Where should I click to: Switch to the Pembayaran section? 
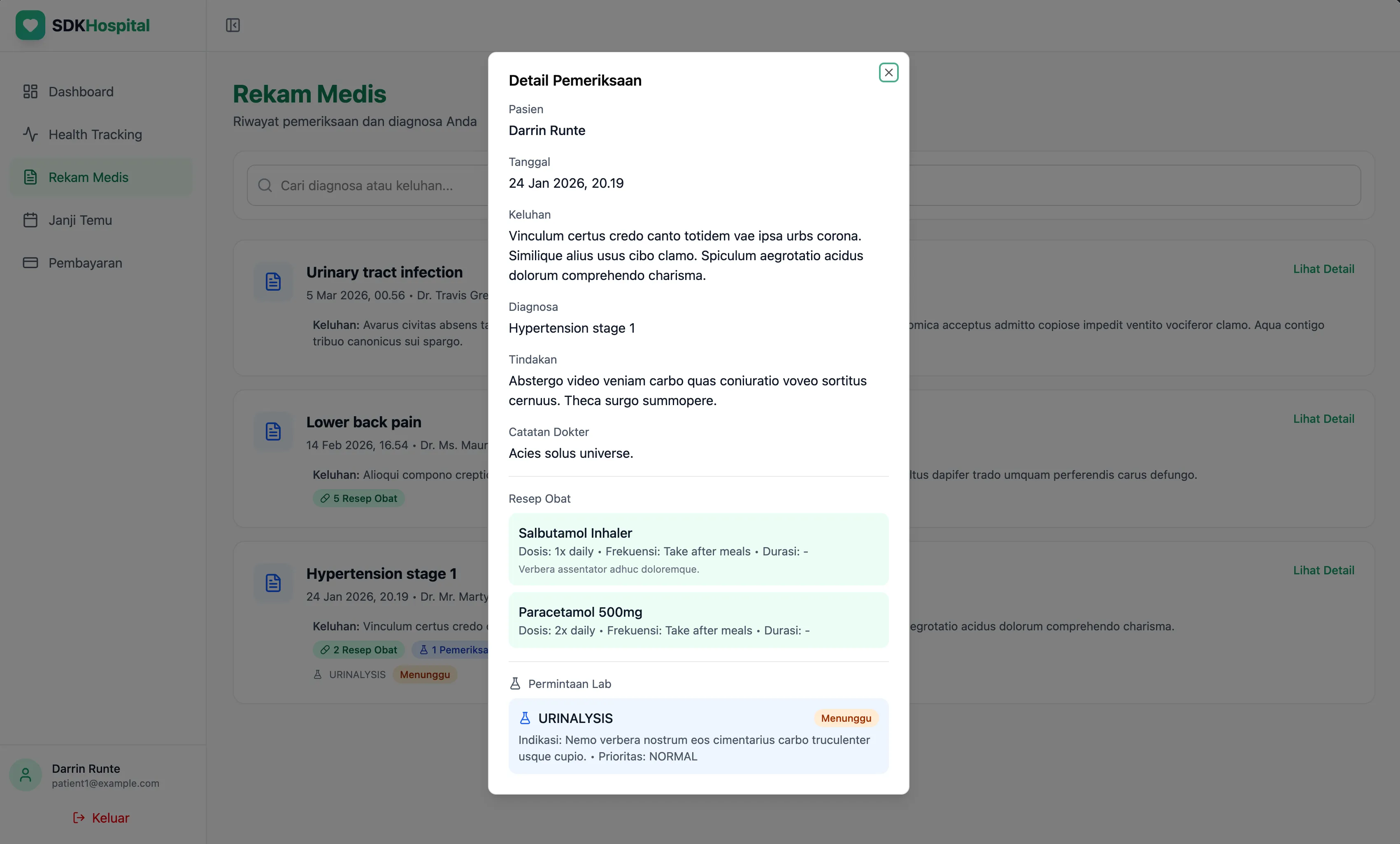85,263
